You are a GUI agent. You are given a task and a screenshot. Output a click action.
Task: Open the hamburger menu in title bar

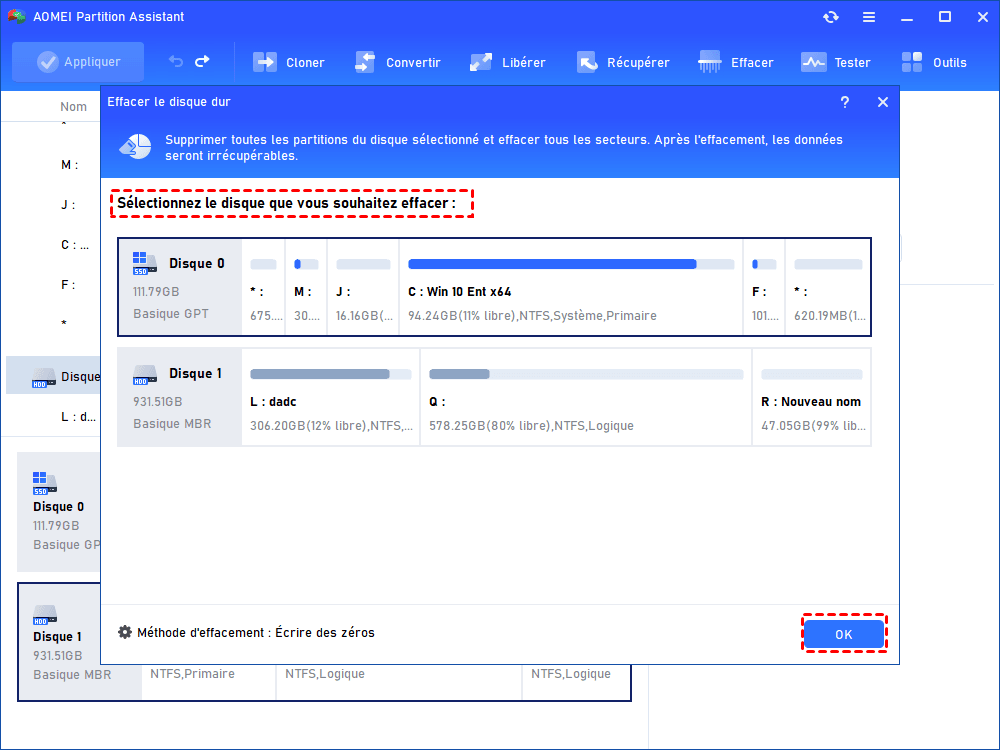click(869, 17)
